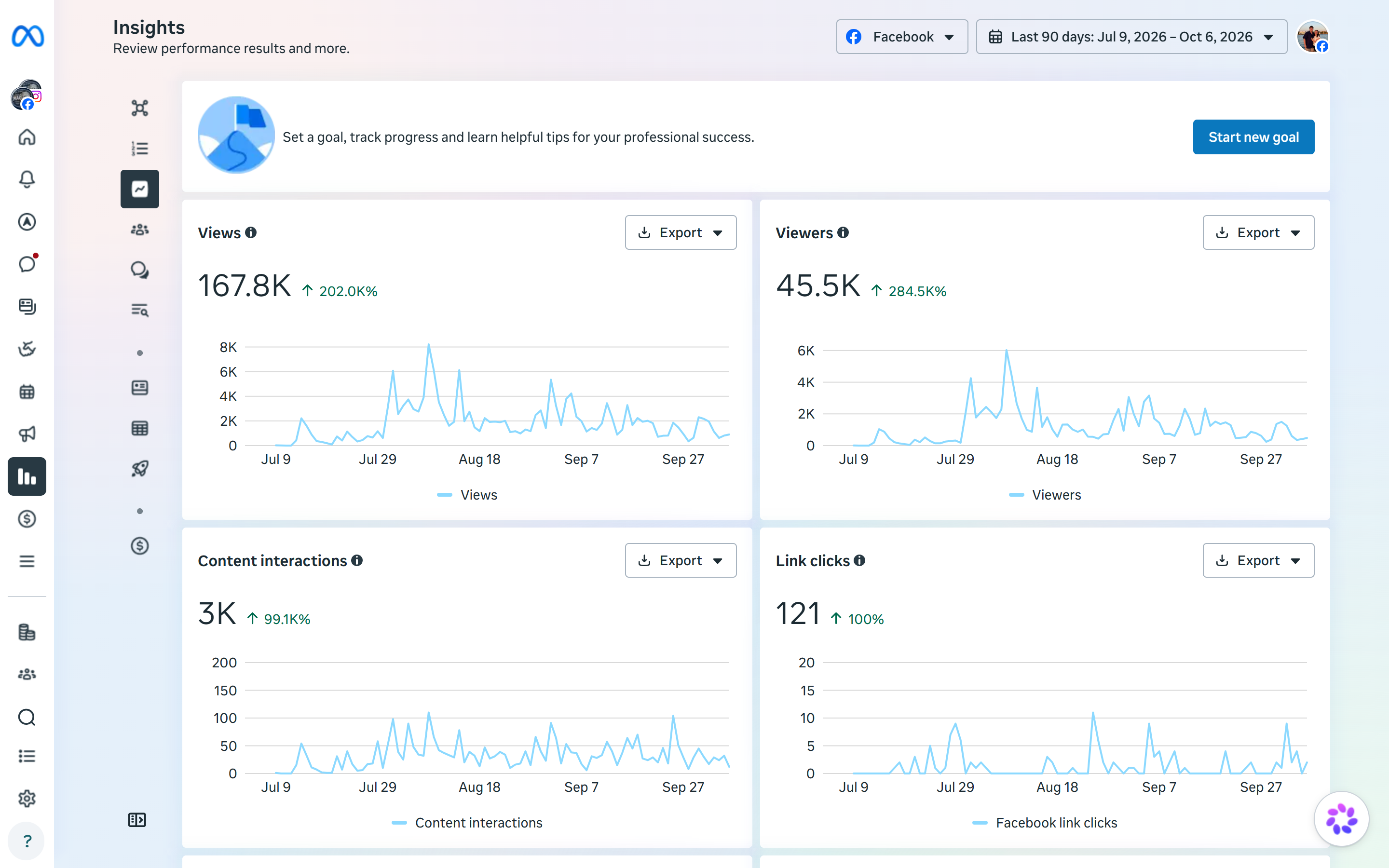Click the Start new goal button
Viewport: 1389px width, 868px height.
pos(1253,137)
